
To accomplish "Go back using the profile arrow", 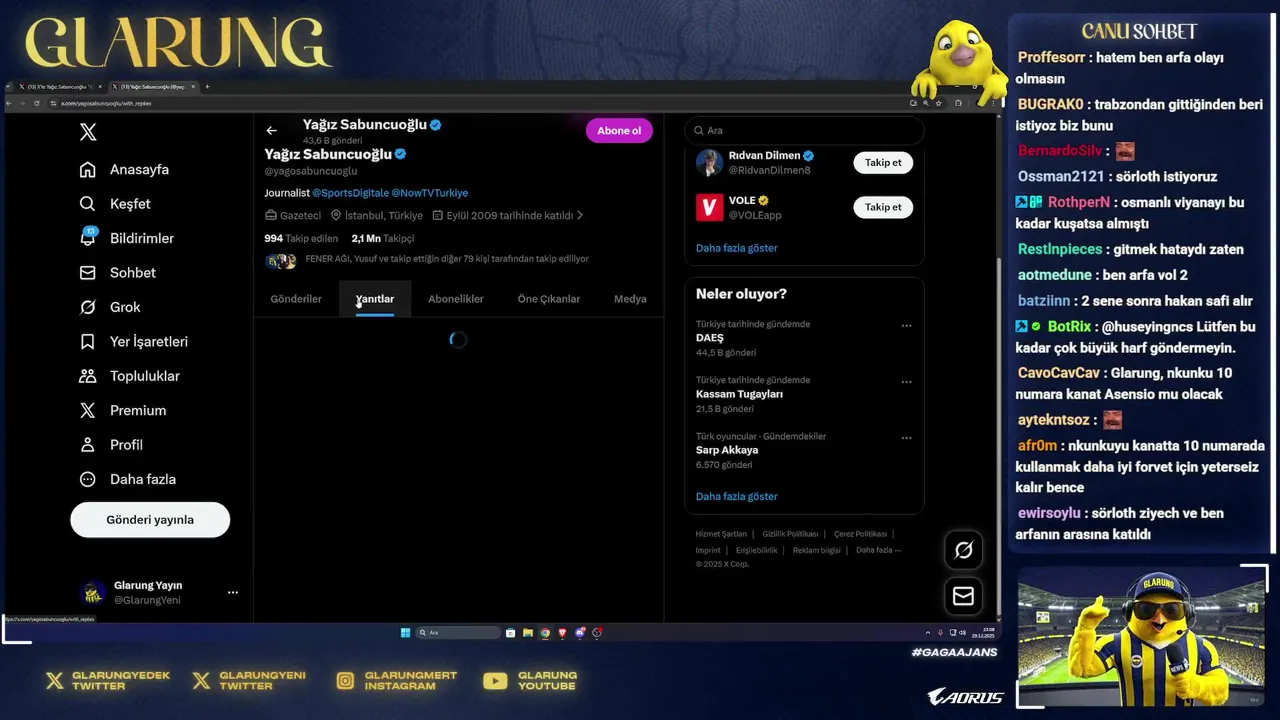I will [x=271, y=131].
